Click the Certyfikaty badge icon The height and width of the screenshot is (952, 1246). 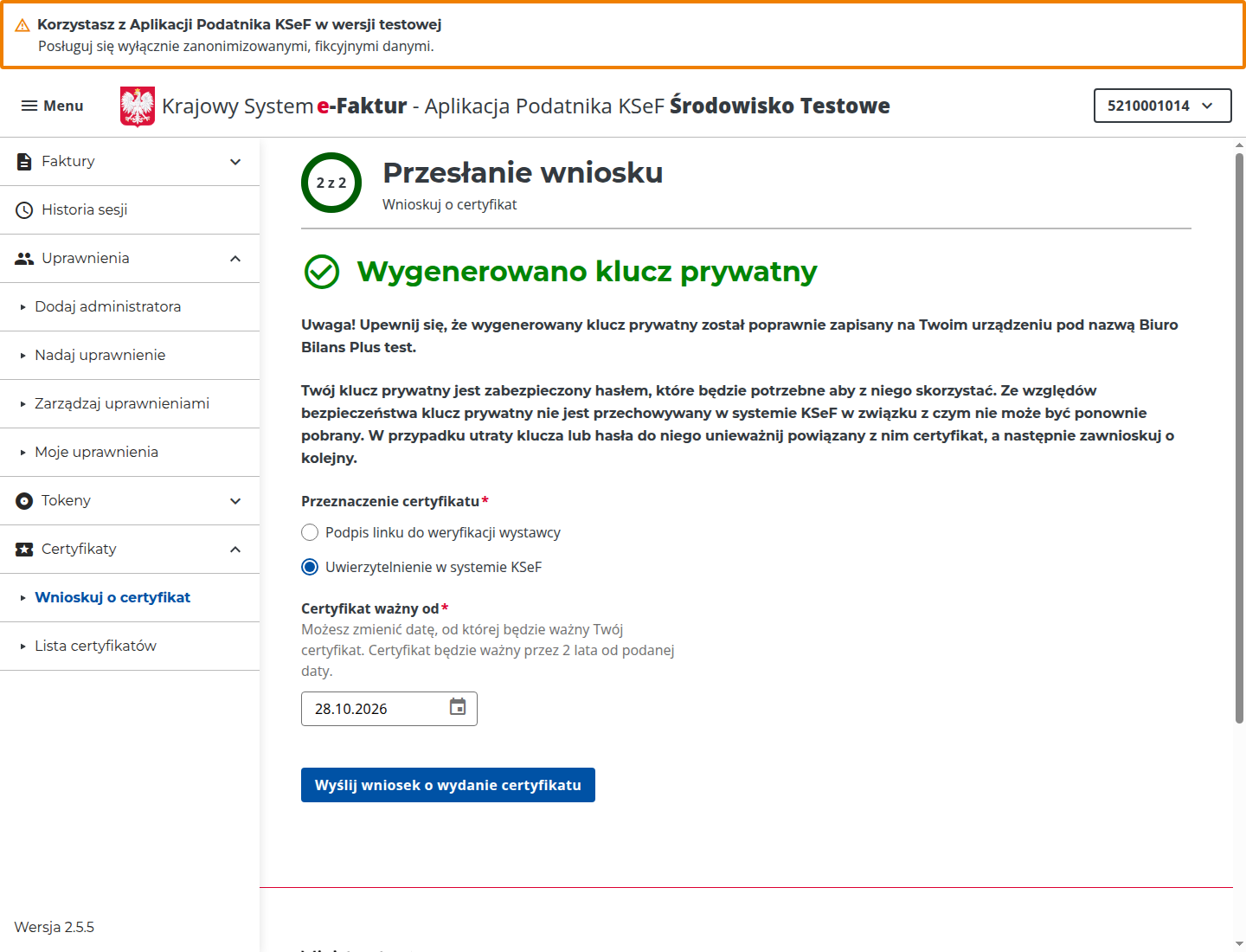pos(24,550)
